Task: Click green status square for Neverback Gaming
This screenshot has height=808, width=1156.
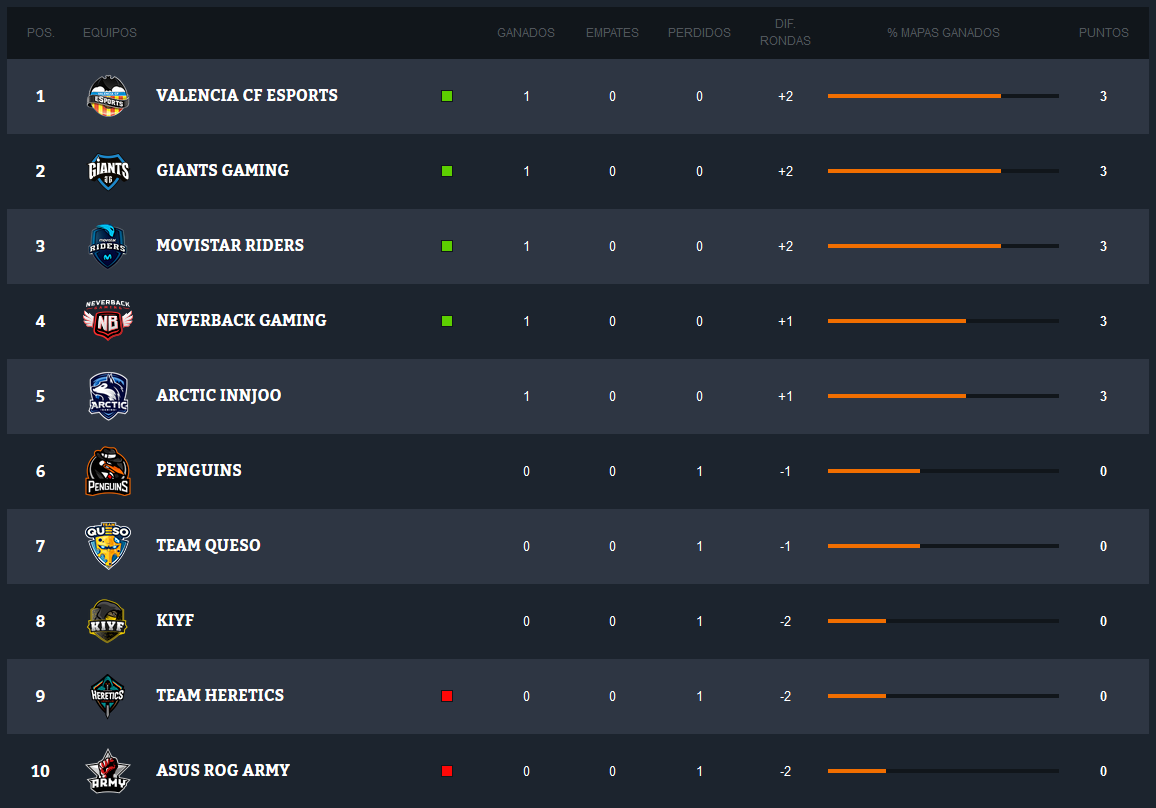Action: click(x=447, y=321)
